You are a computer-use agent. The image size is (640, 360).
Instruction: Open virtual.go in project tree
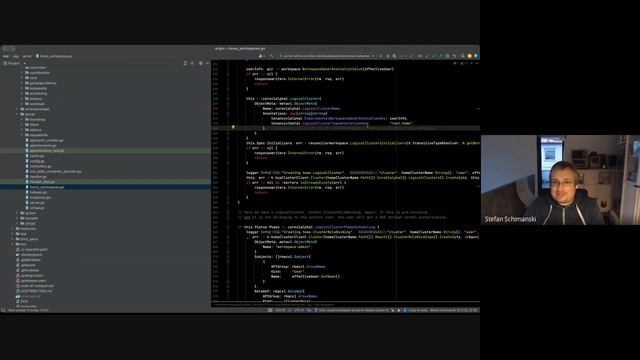(36, 208)
